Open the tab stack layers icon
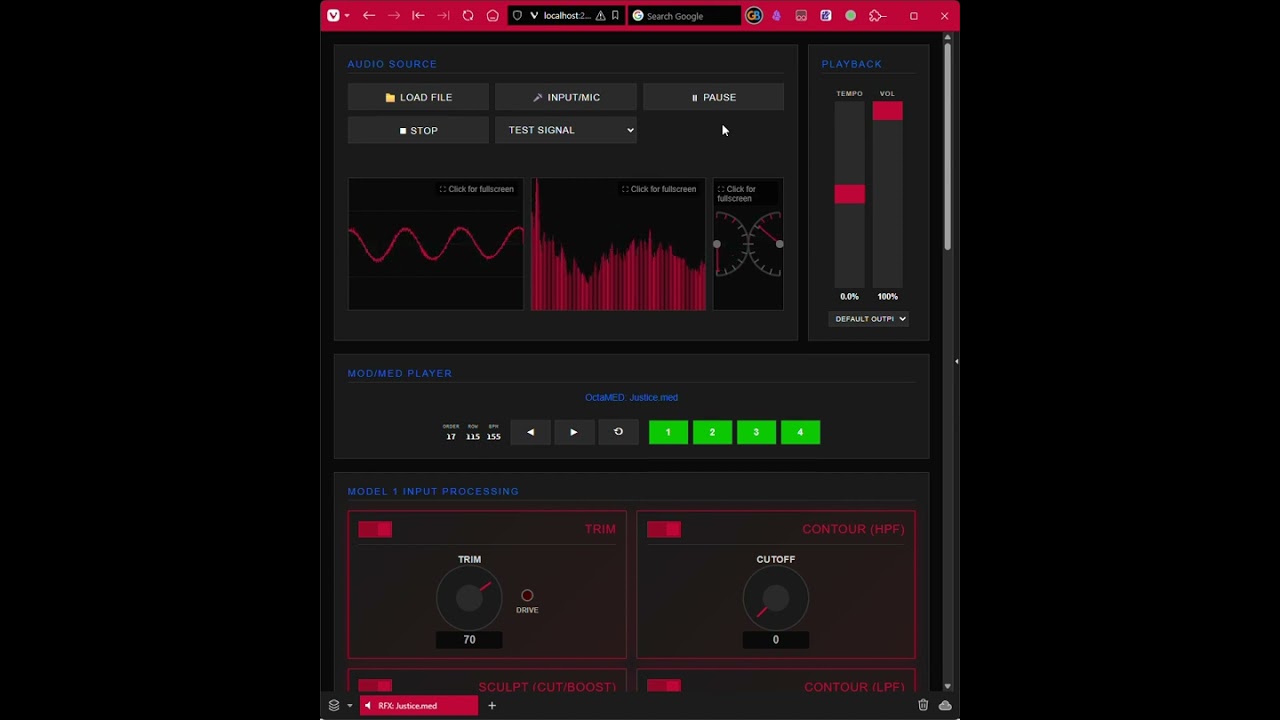This screenshot has width=1280, height=720. 334,705
